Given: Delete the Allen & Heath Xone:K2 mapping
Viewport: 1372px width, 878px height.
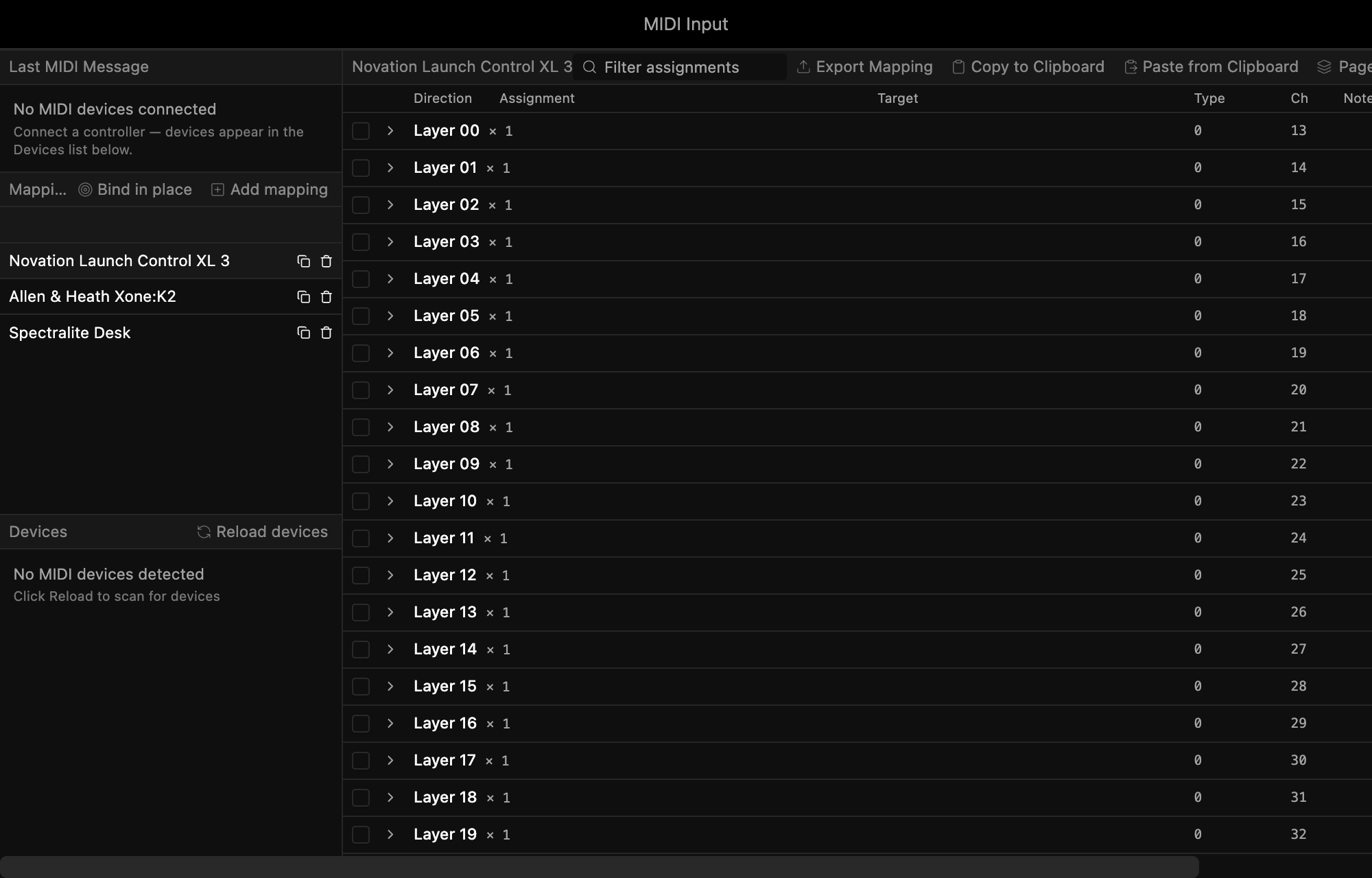Looking at the screenshot, I should click(x=327, y=297).
